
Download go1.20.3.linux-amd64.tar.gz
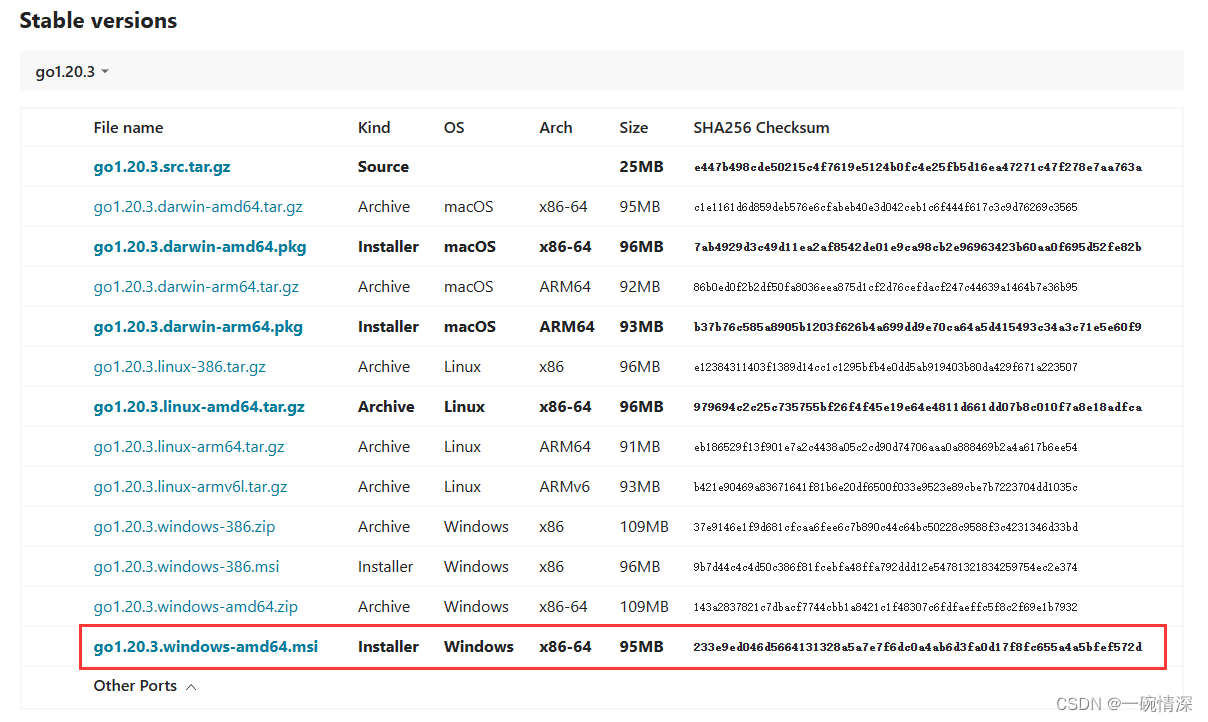[x=199, y=407]
